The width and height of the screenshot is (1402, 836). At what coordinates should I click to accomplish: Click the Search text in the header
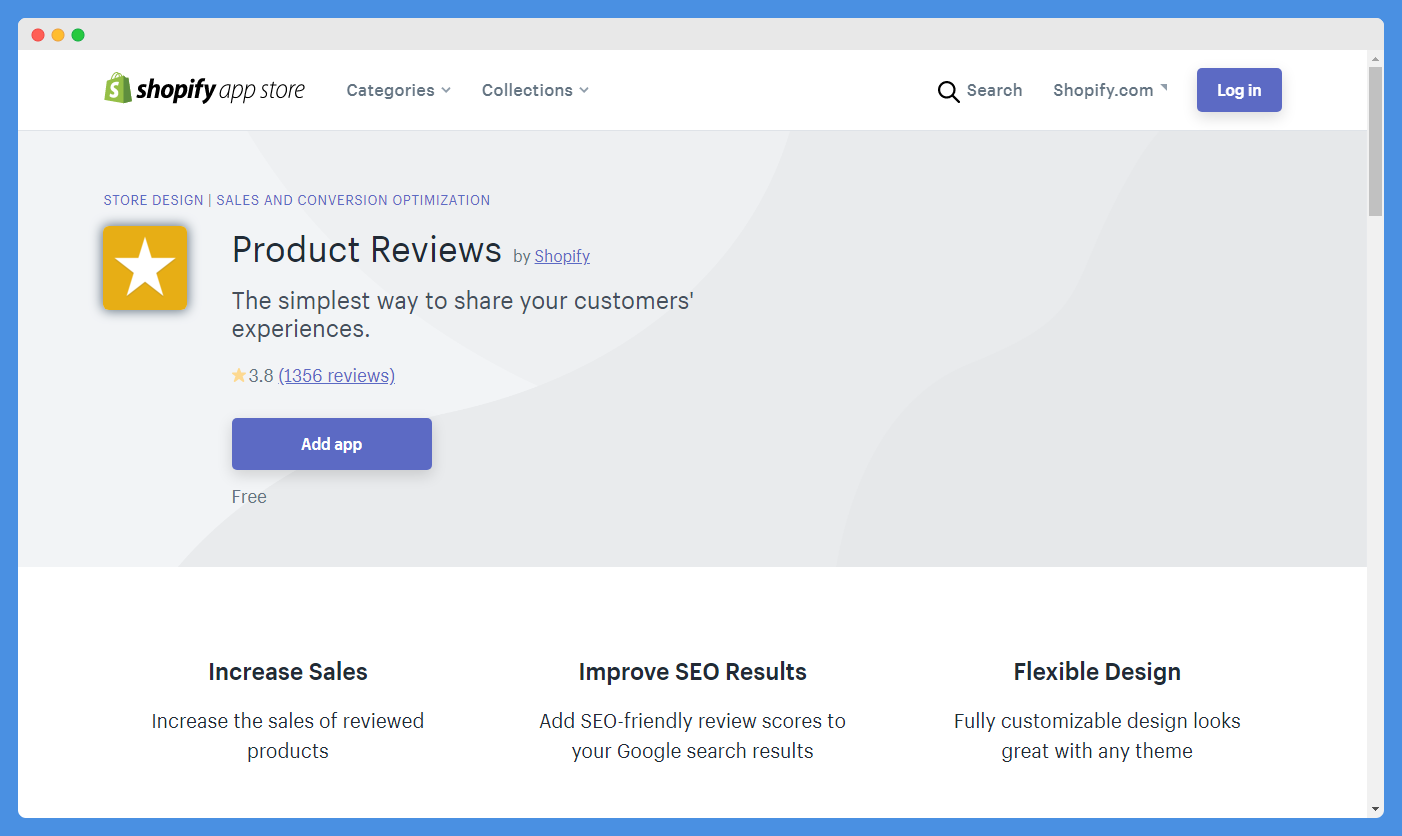click(x=994, y=90)
